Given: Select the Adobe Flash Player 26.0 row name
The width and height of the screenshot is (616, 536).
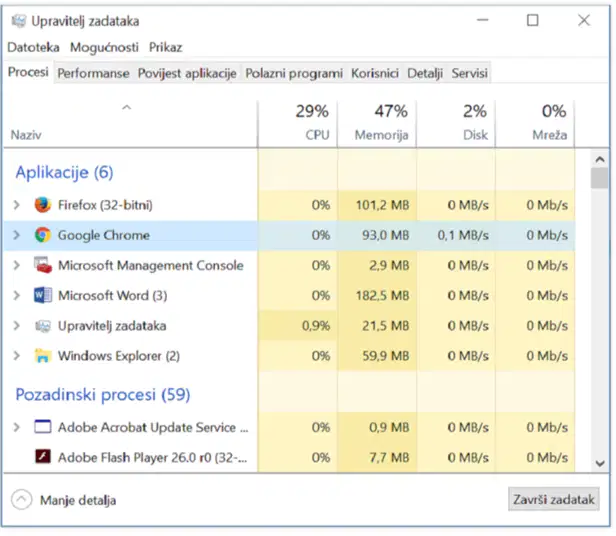Looking at the screenshot, I should [x=152, y=457].
